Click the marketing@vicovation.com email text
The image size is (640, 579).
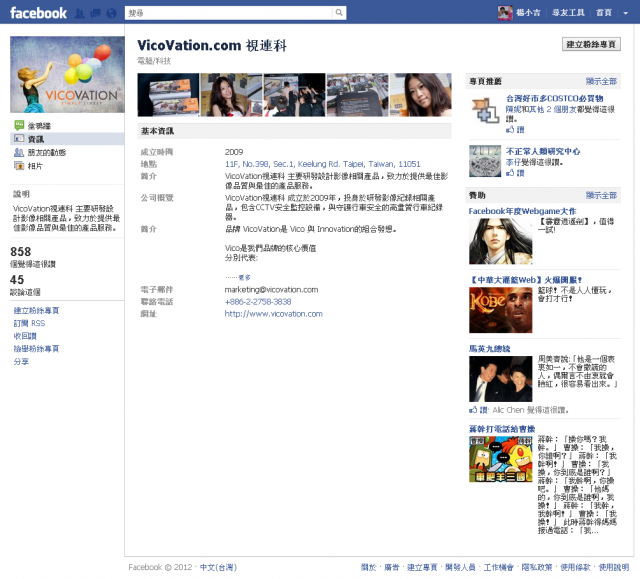(x=271, y=290)
